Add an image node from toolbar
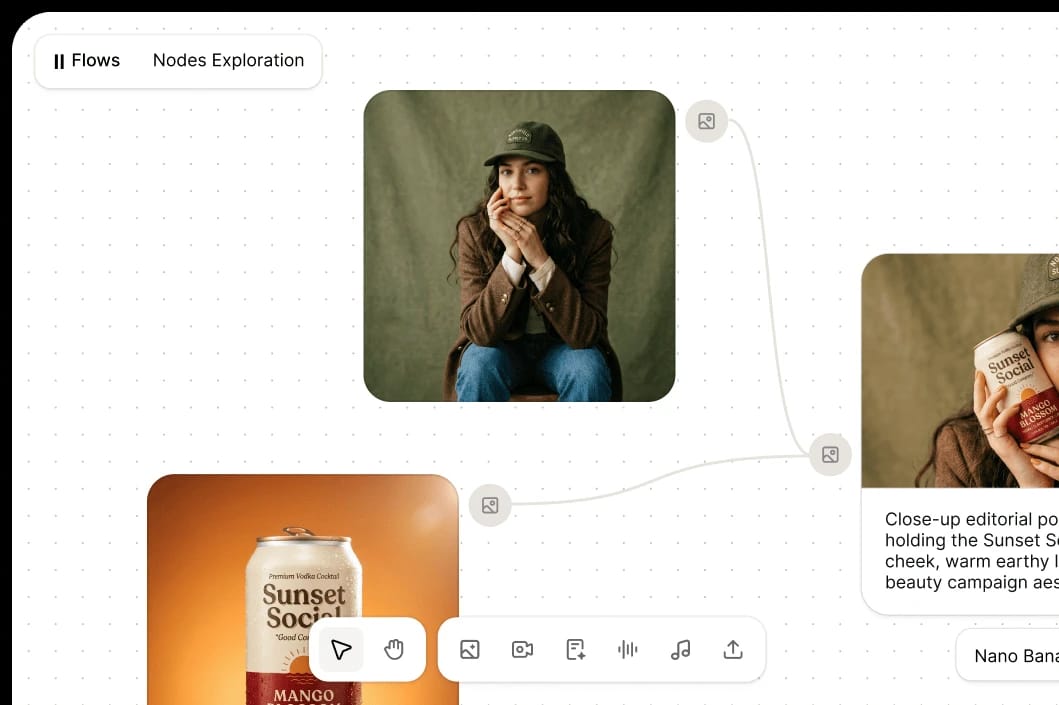The image size is (1059, 705). pyautogui.click(x=470, y=650)
